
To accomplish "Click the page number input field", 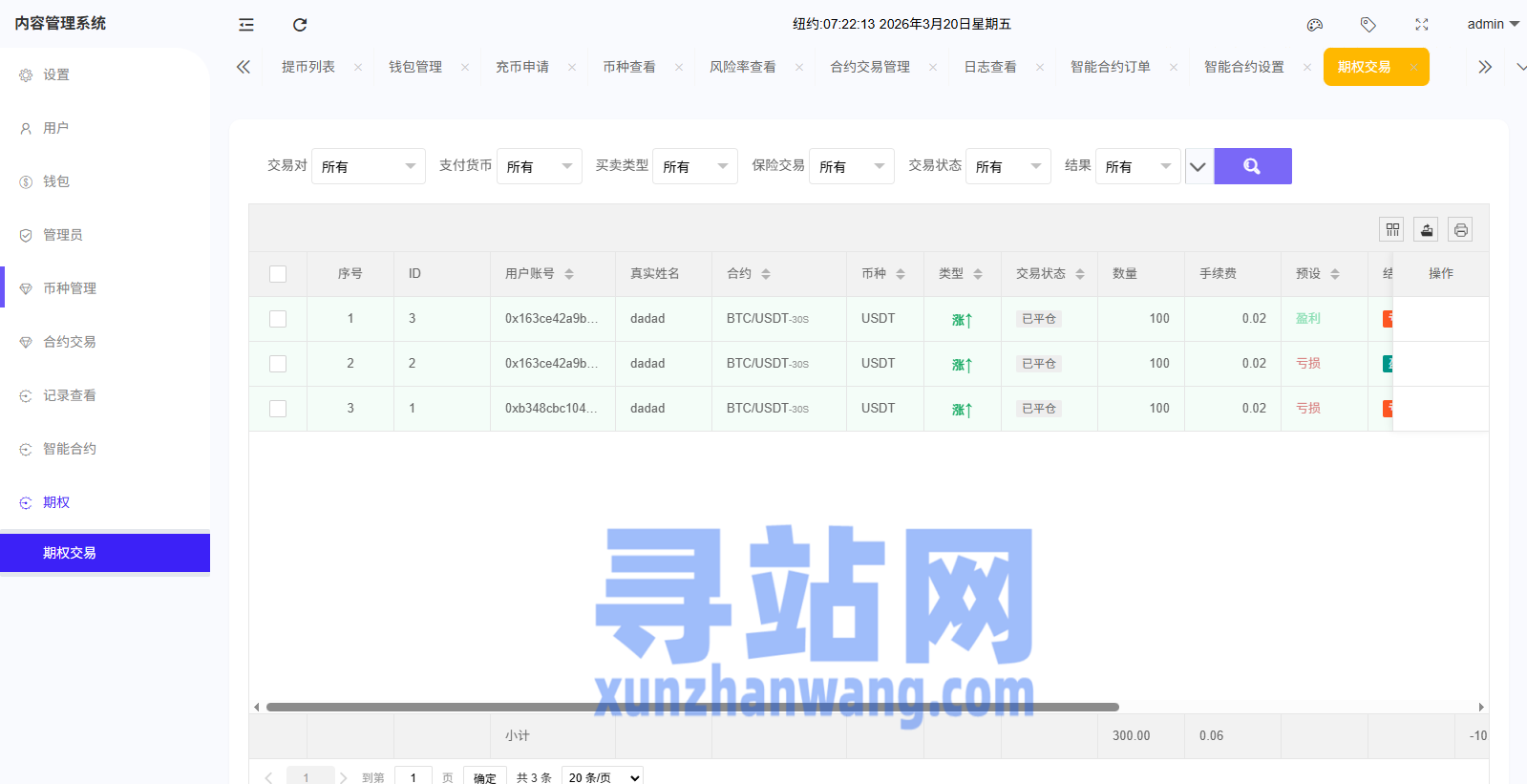I will point(414,777).
